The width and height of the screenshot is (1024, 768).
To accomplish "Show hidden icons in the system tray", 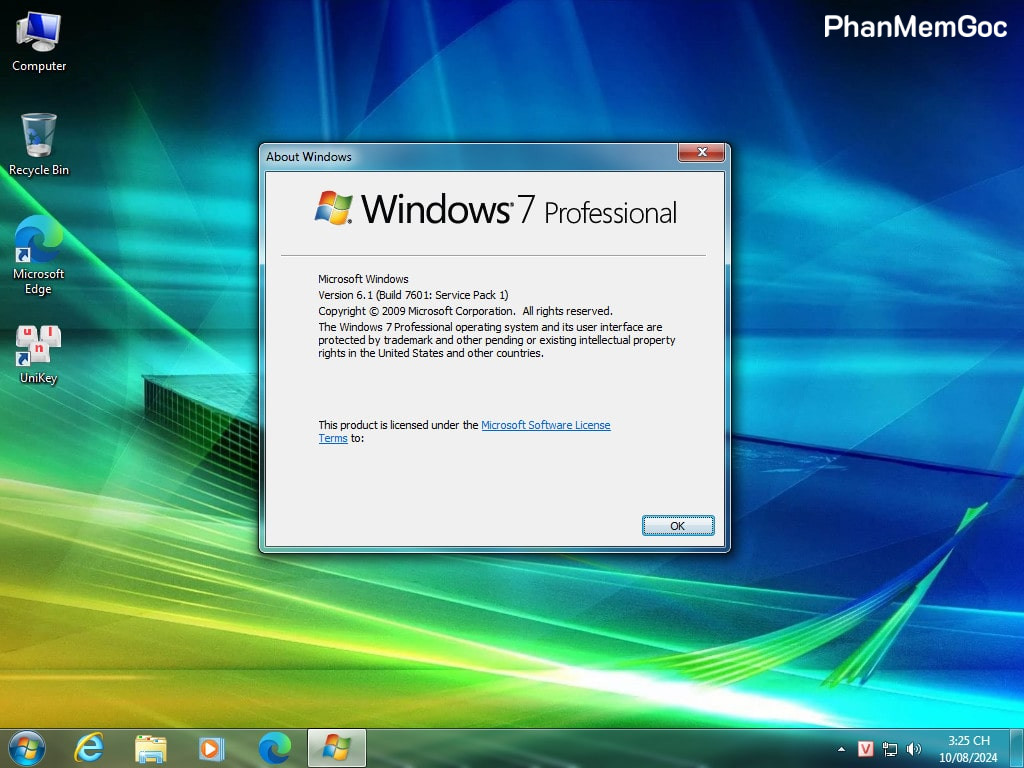I will tap(841, 749).
